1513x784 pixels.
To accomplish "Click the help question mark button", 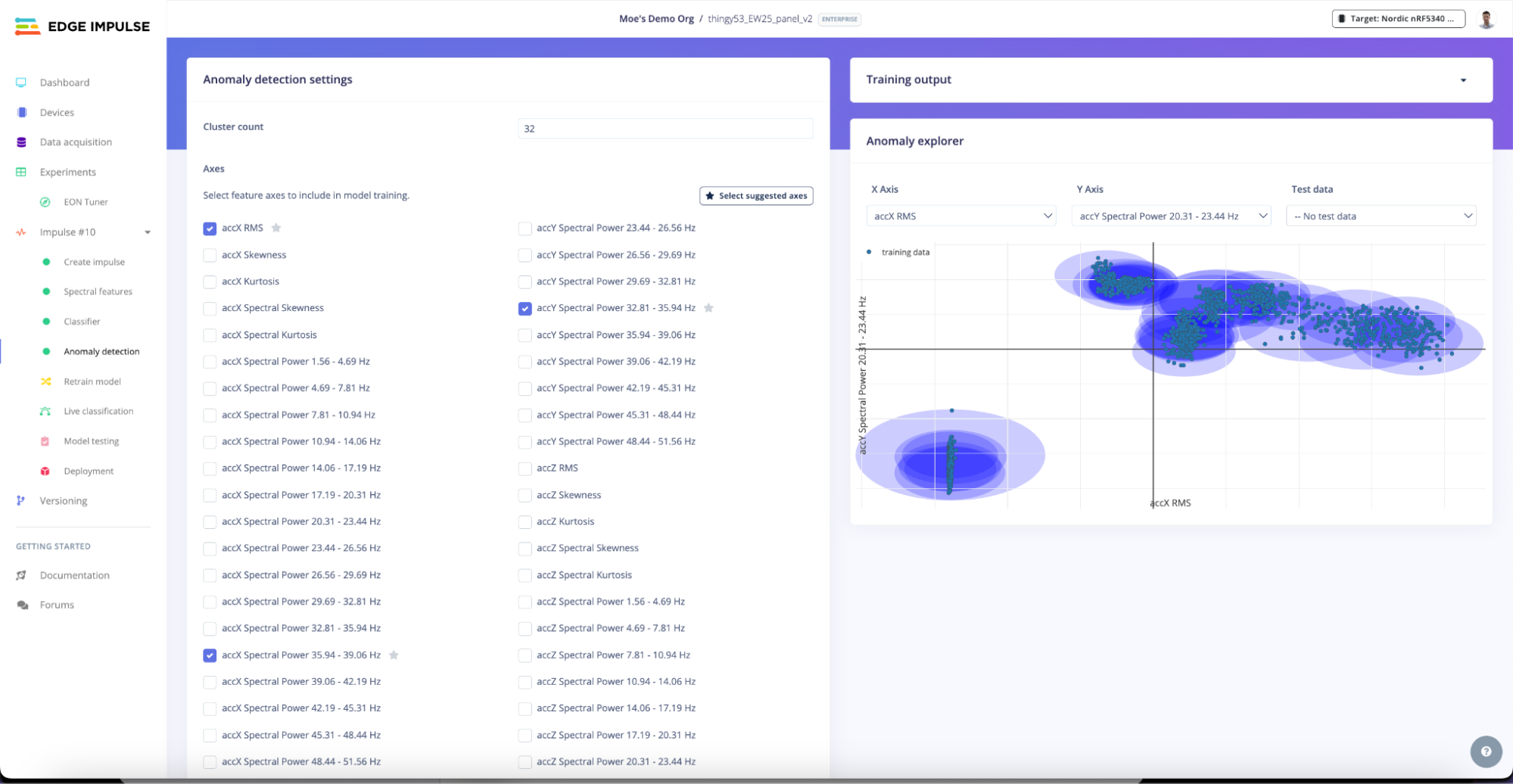I will [x=1486, y=751].
